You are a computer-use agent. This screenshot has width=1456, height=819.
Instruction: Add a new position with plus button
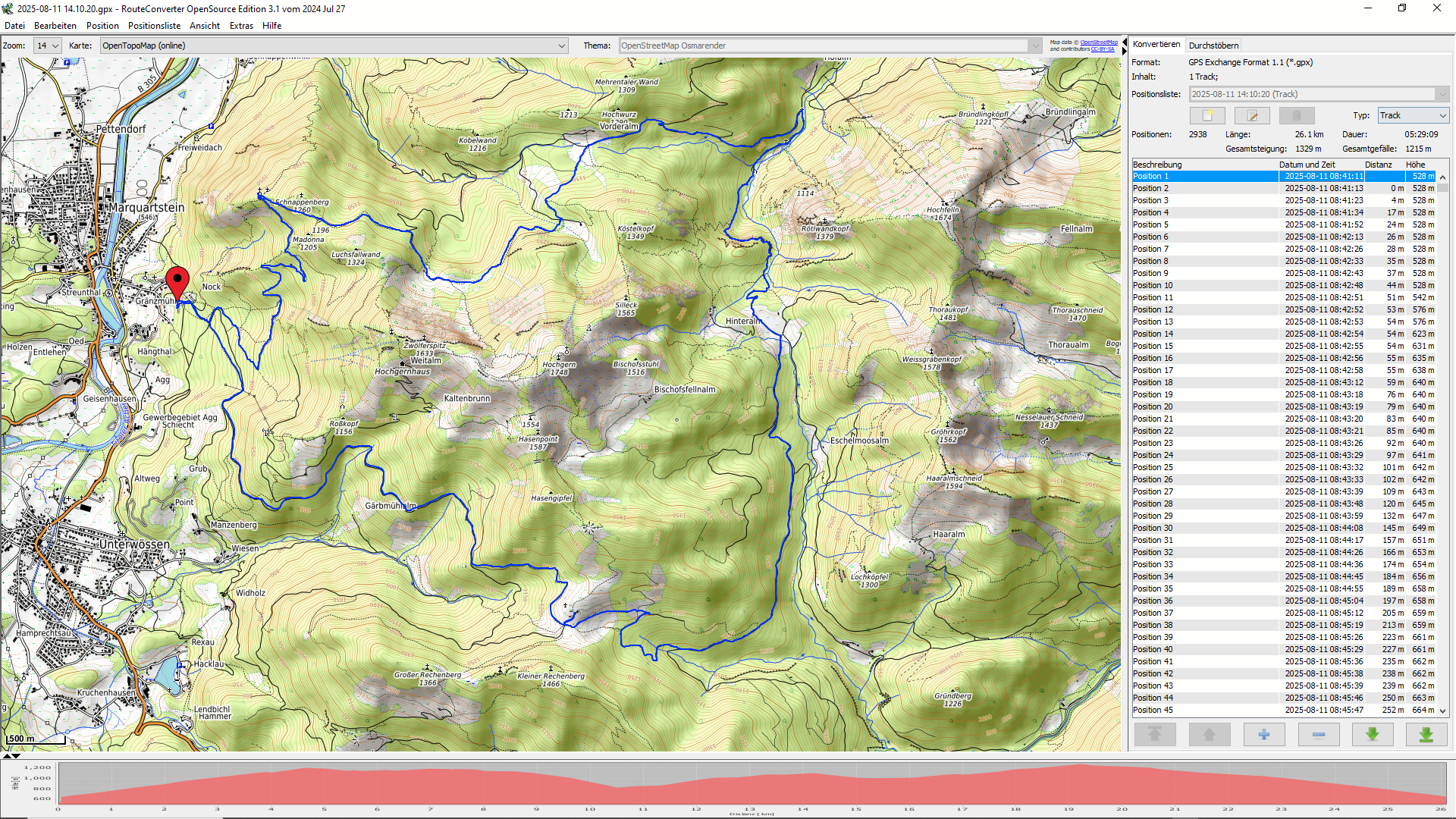tap(1264, 734)
